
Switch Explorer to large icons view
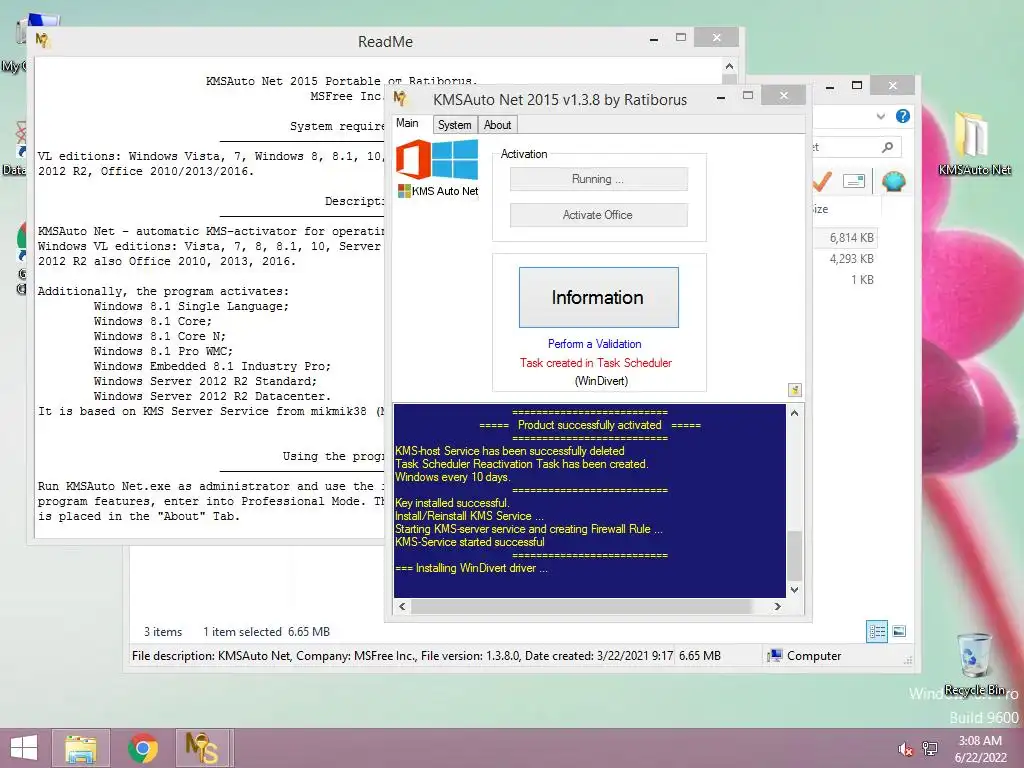click(x=899, y=631)
